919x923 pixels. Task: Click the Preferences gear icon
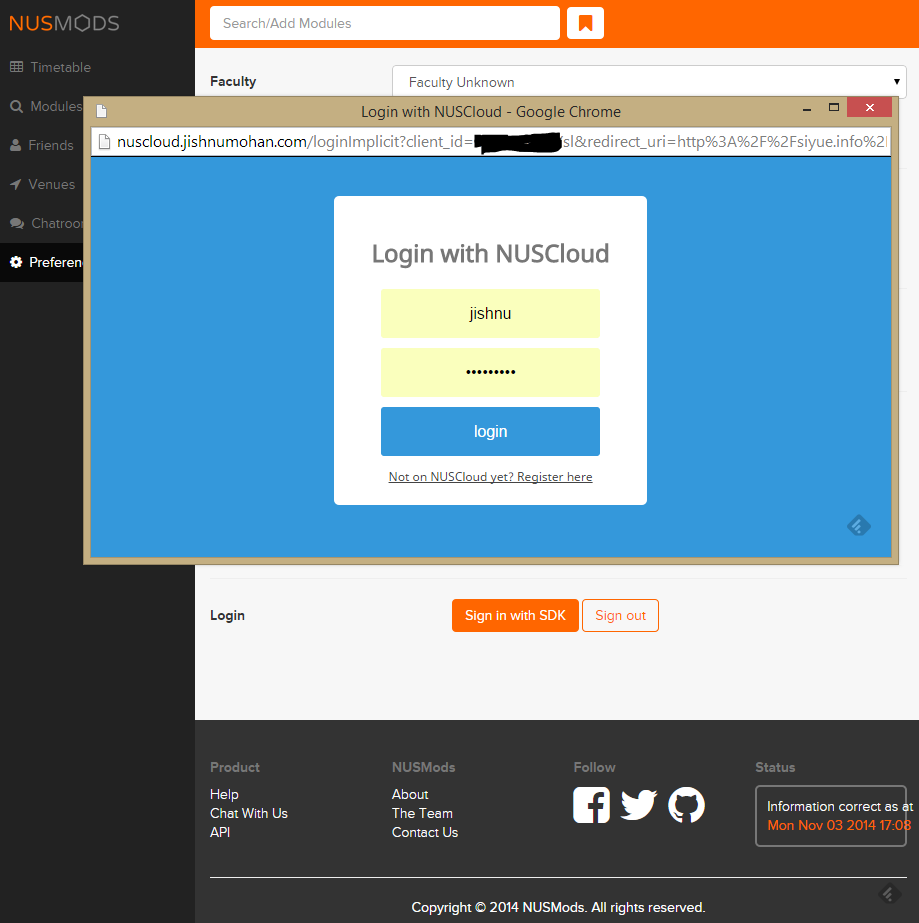coord(16,262)
